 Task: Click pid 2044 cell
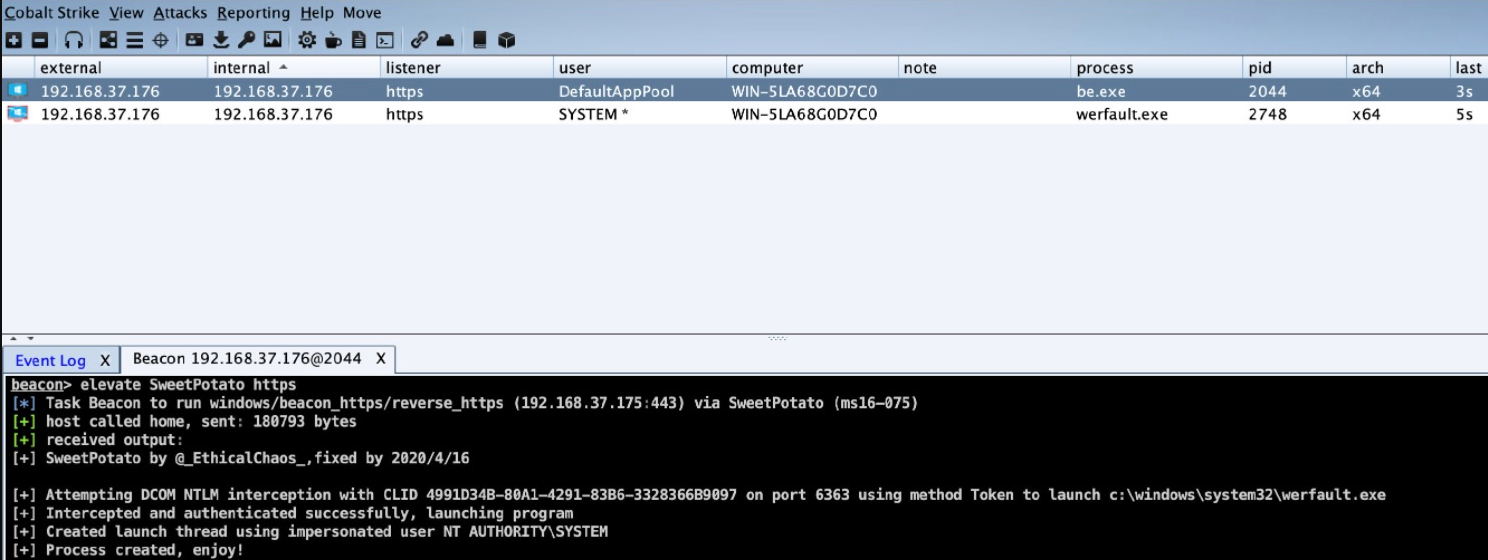coord(1295,91)
